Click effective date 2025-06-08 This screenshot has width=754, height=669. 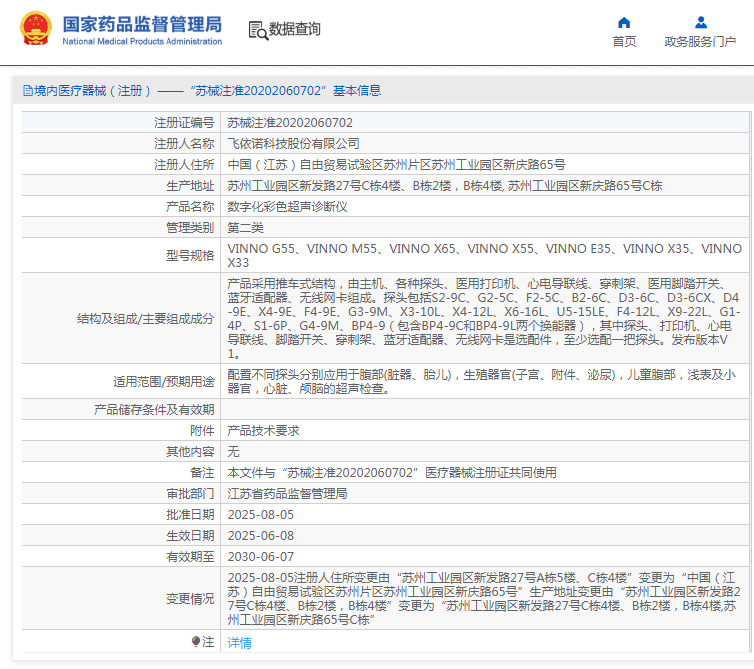point(261,536)
